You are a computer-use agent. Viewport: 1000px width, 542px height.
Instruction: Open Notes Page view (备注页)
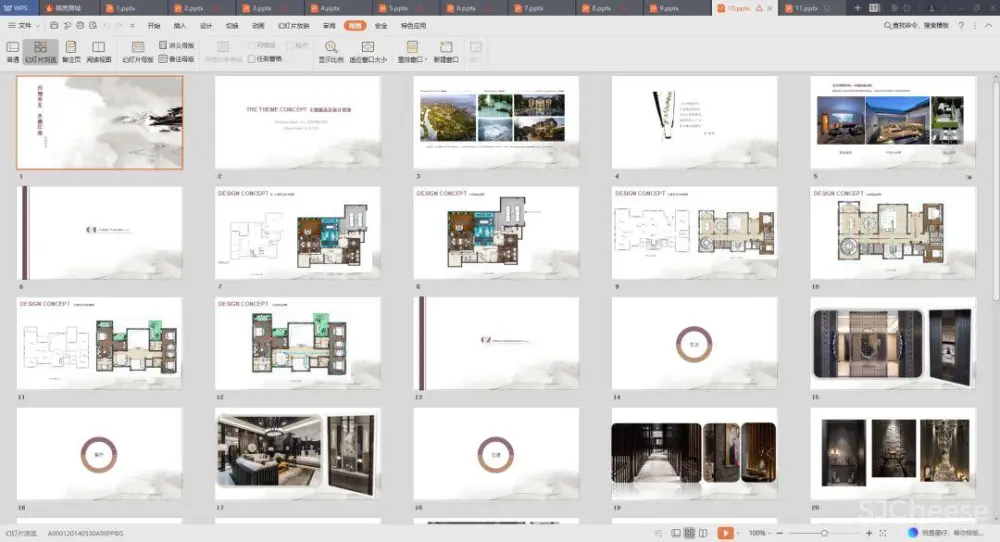tap(71, 51)
